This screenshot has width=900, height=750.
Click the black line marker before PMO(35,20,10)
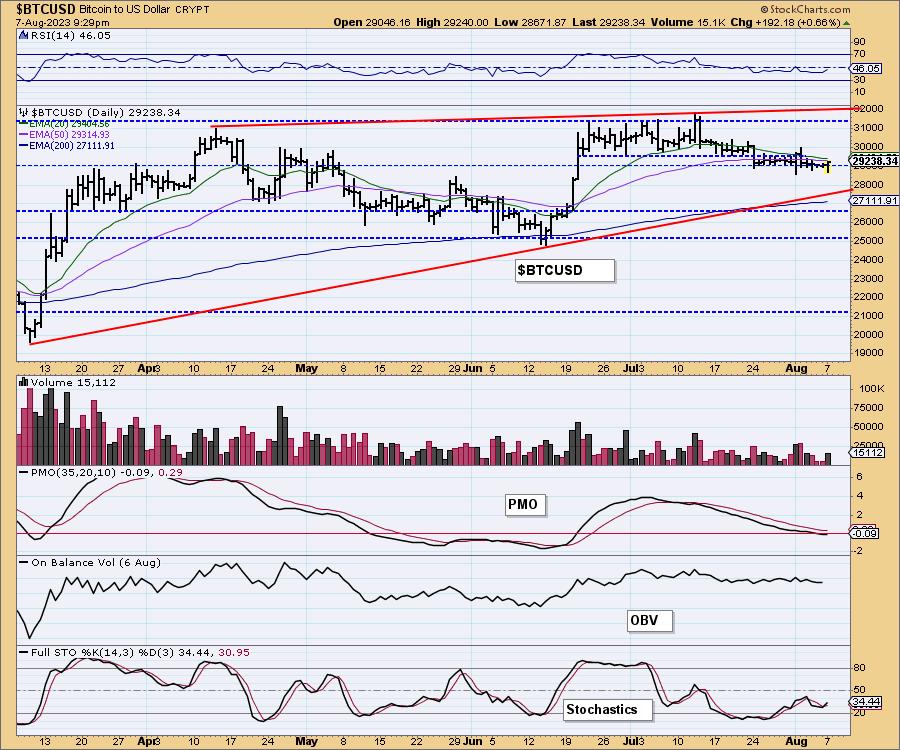(24, 472)
